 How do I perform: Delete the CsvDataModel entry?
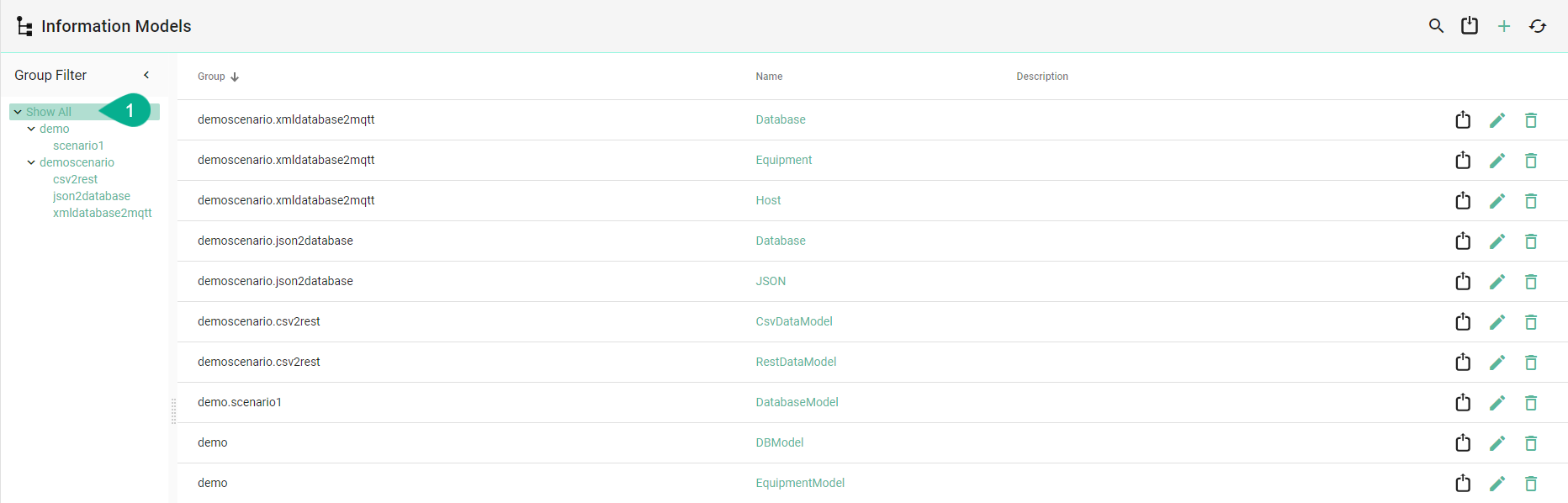[1530, 322]
